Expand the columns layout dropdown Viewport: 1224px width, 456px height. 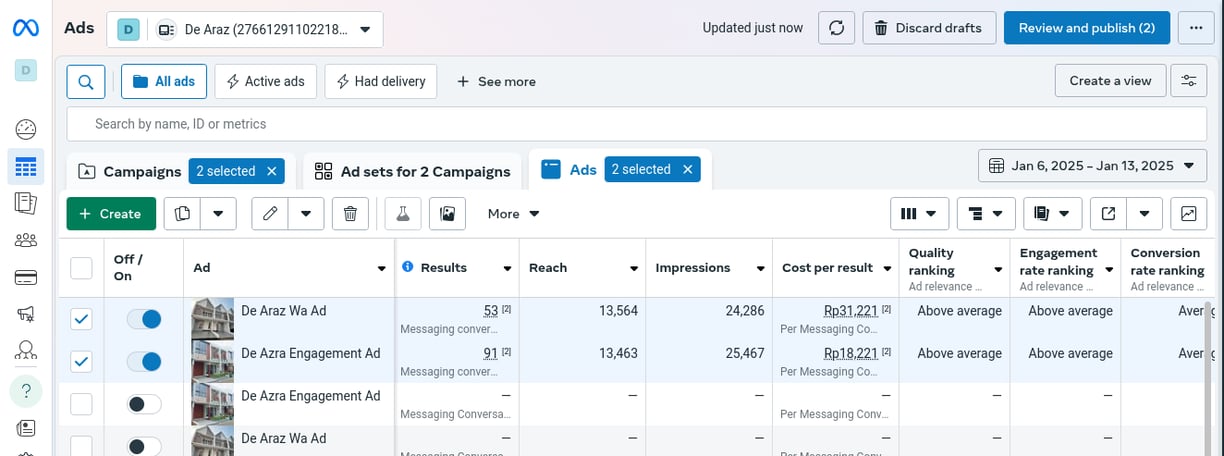919,213
